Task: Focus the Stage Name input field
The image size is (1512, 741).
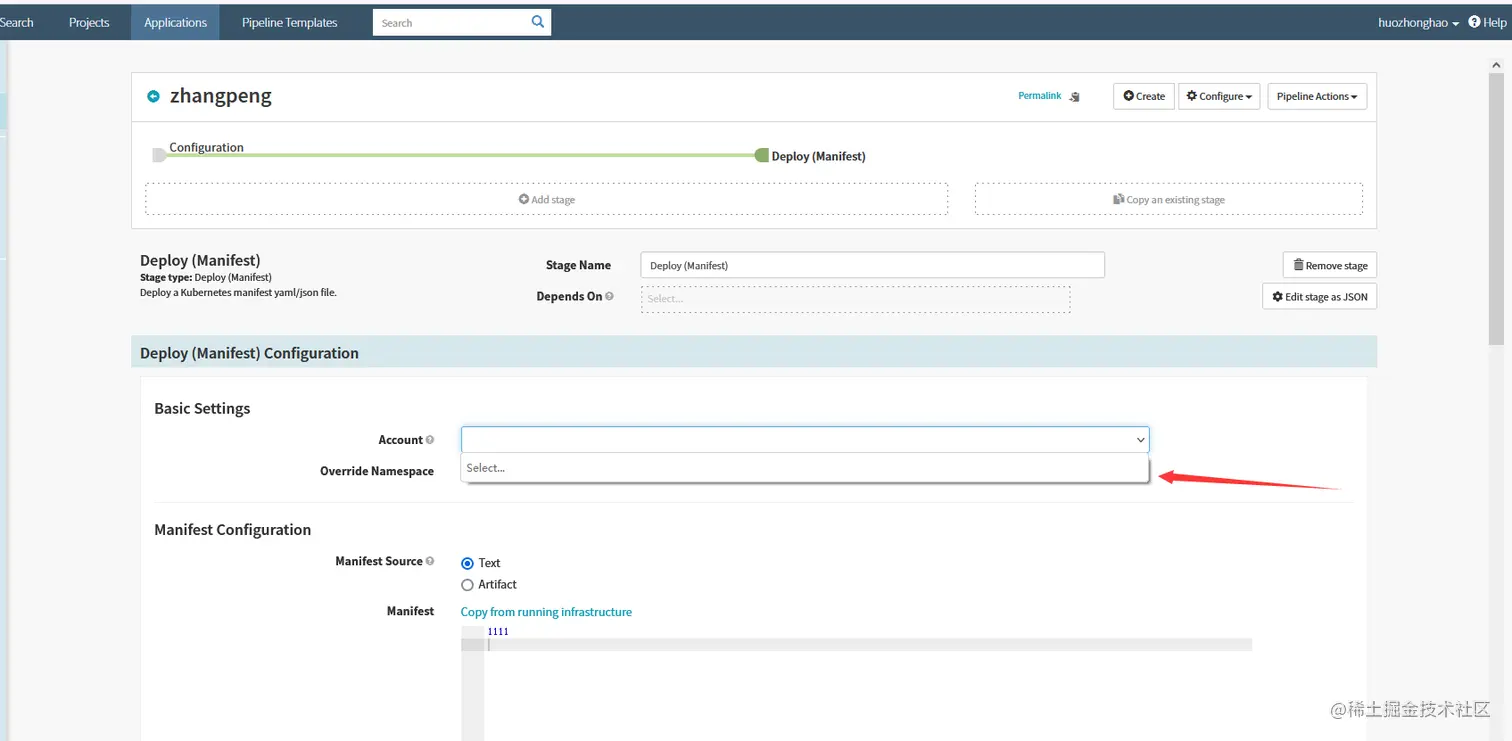Action: tap(873, 265)
